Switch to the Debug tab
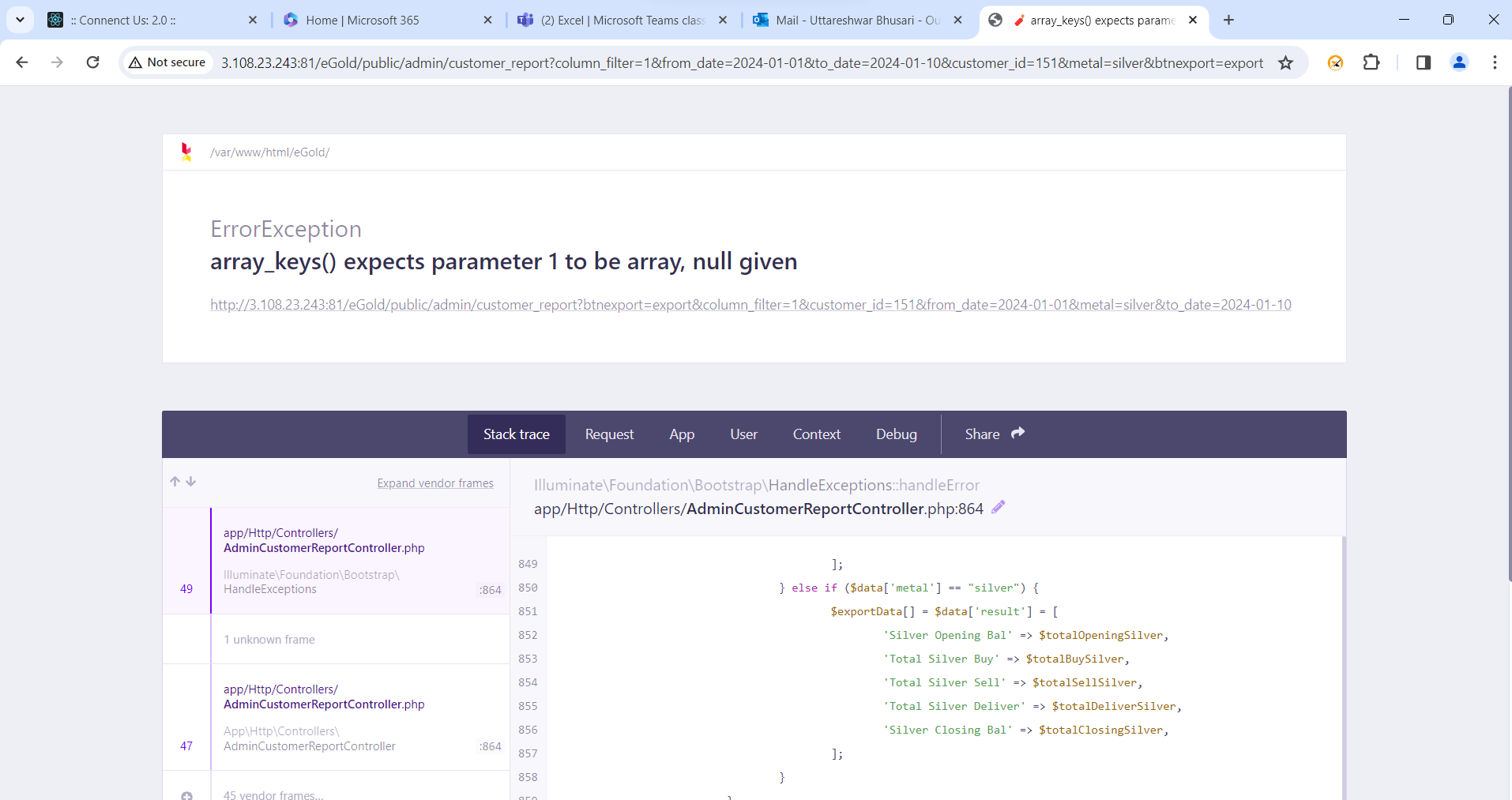The height and width of the screenshot is (800, 1512). [x=897, y=434]
